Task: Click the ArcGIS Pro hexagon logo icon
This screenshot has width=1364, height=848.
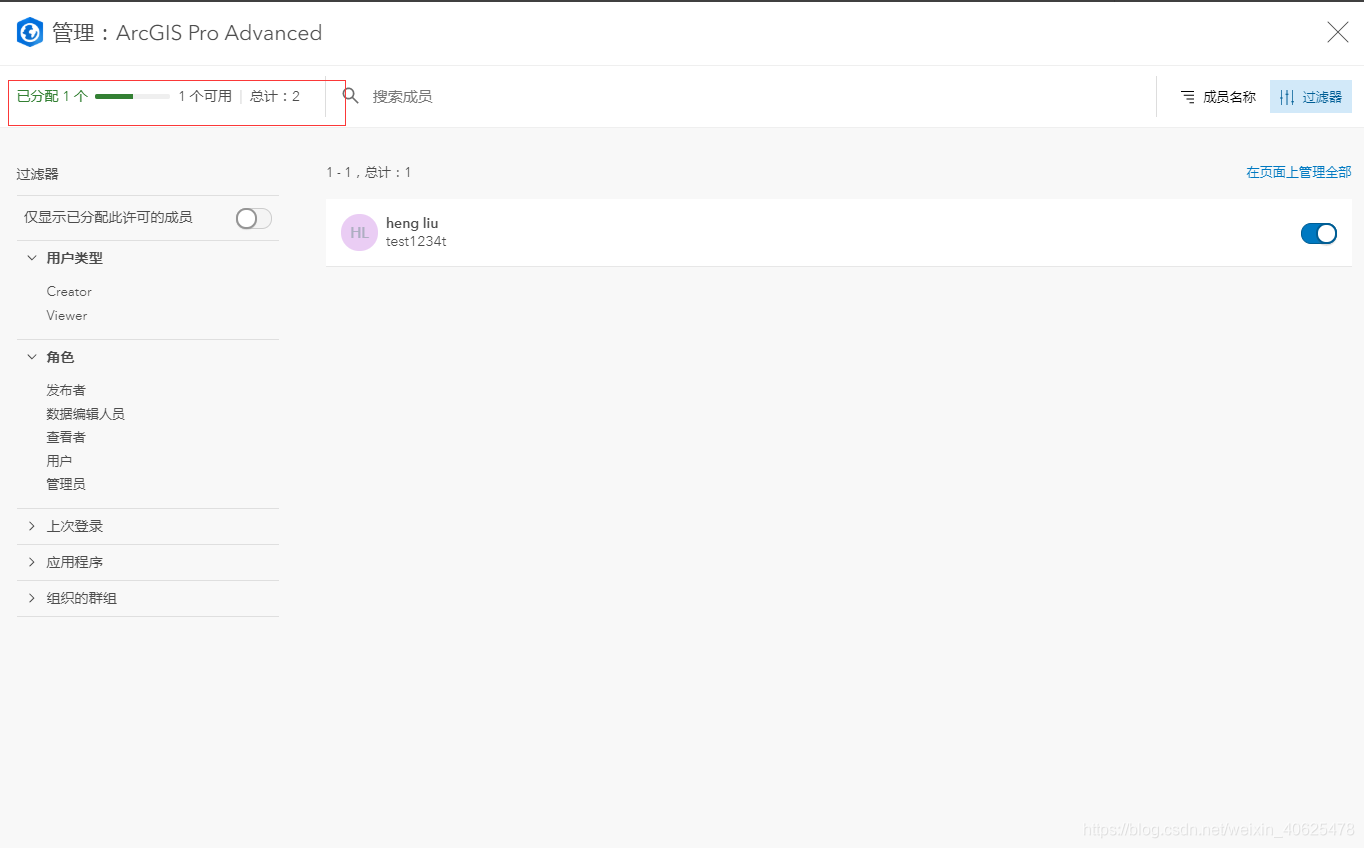Action: click(x=30, y=33)
